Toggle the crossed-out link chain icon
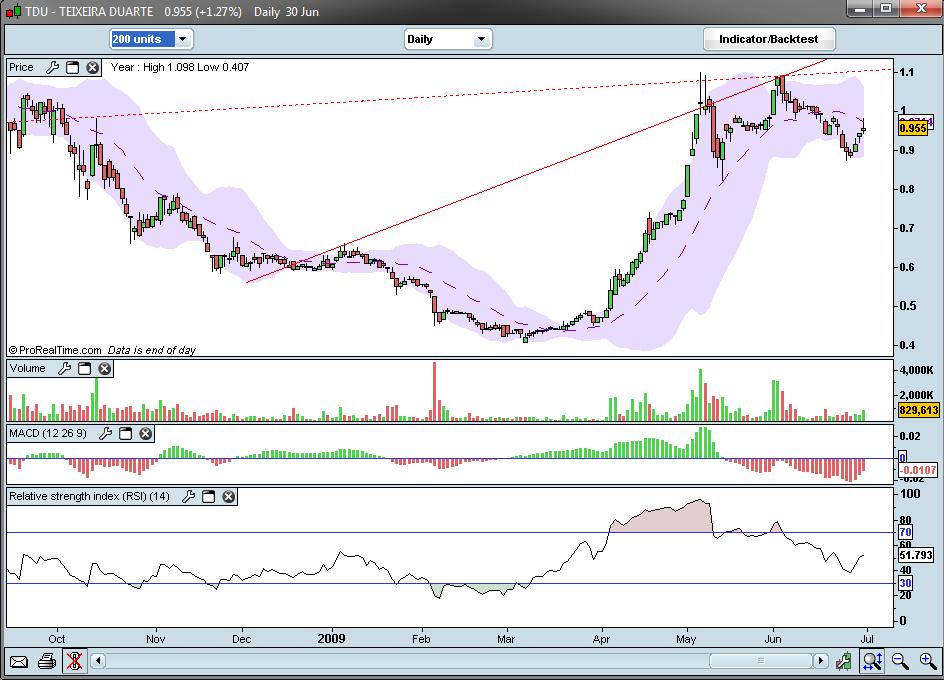The height and width of the screenshot is (680, 944). point(75,661)
